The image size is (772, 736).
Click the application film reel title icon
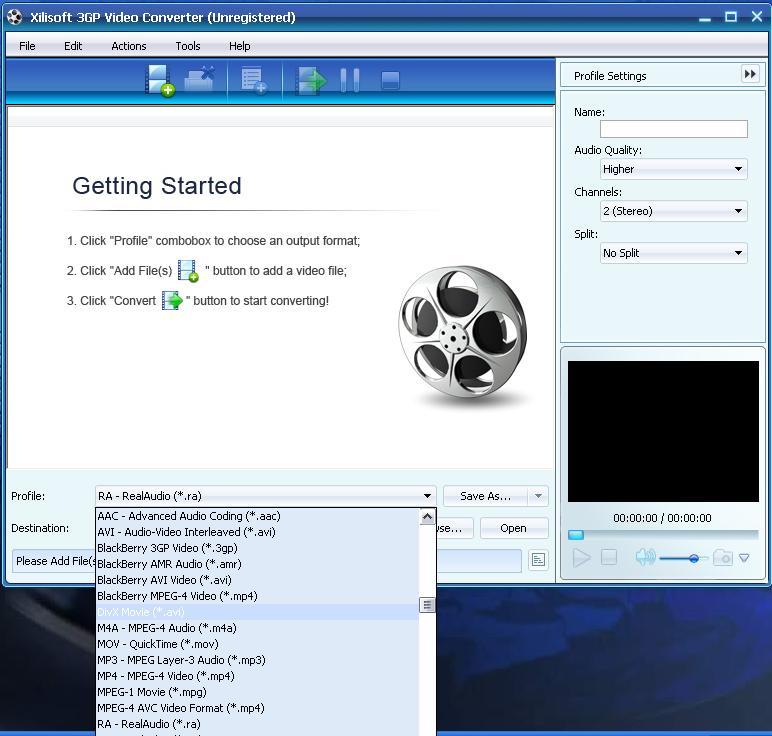(x=15, y=17)
